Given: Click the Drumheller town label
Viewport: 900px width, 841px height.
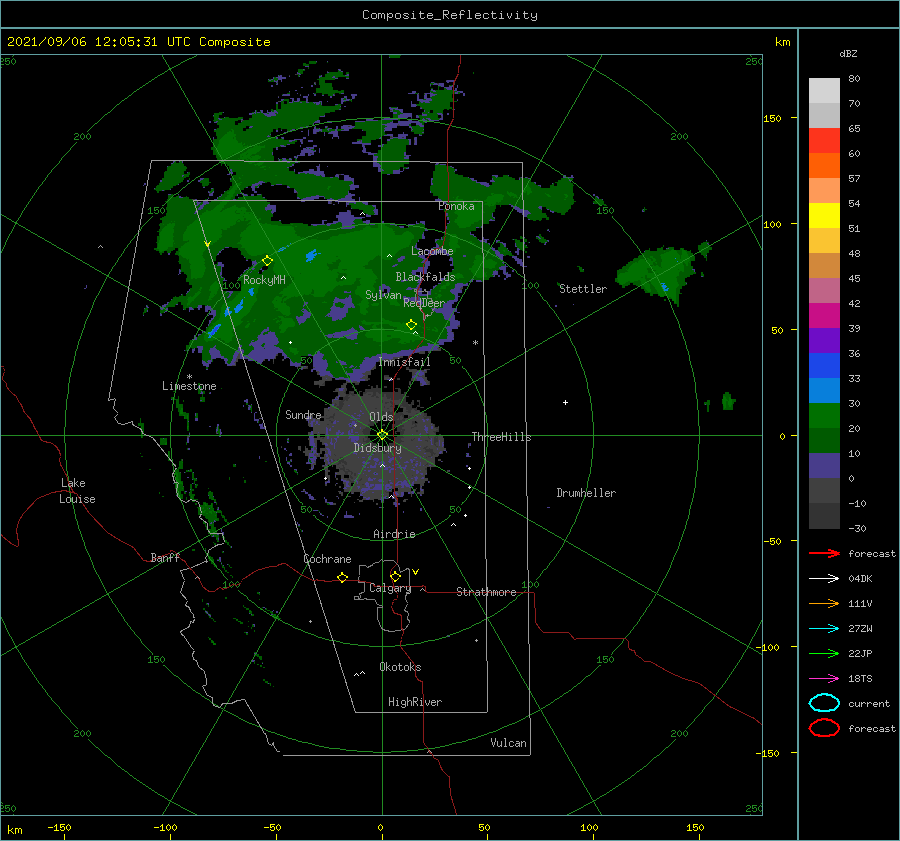Looking at the screenshot, I should coord(586,493).
